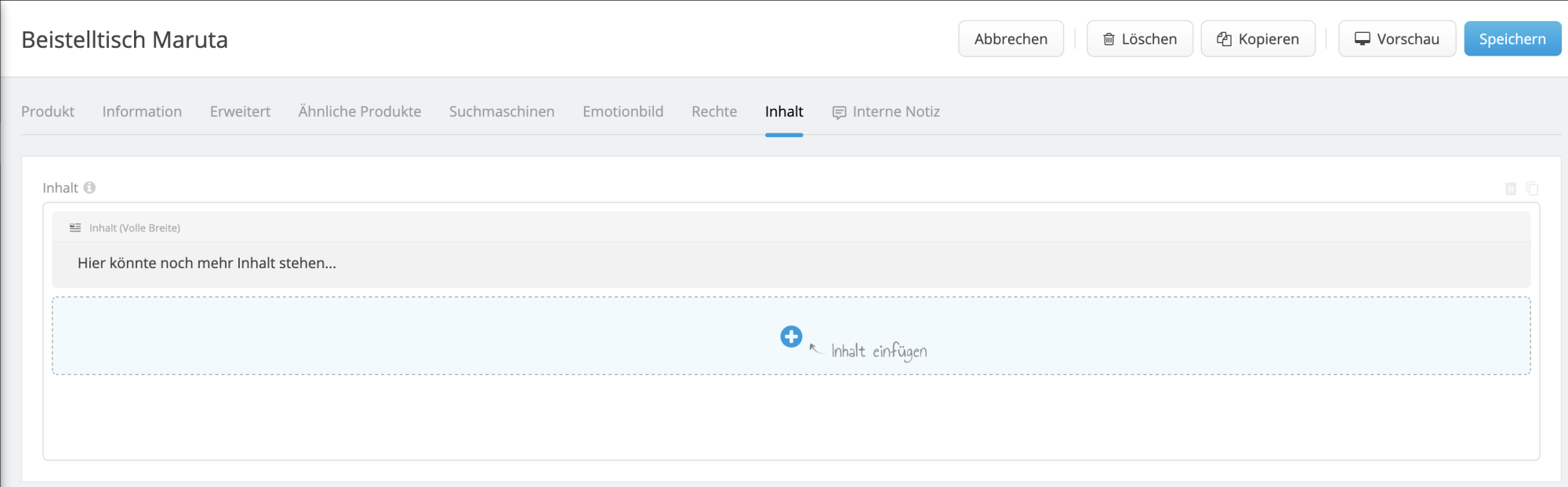The height and width of the screenshot is (487, 1568).
Task: Save changes with the Speichern button
Action: tap(1512, 38)
